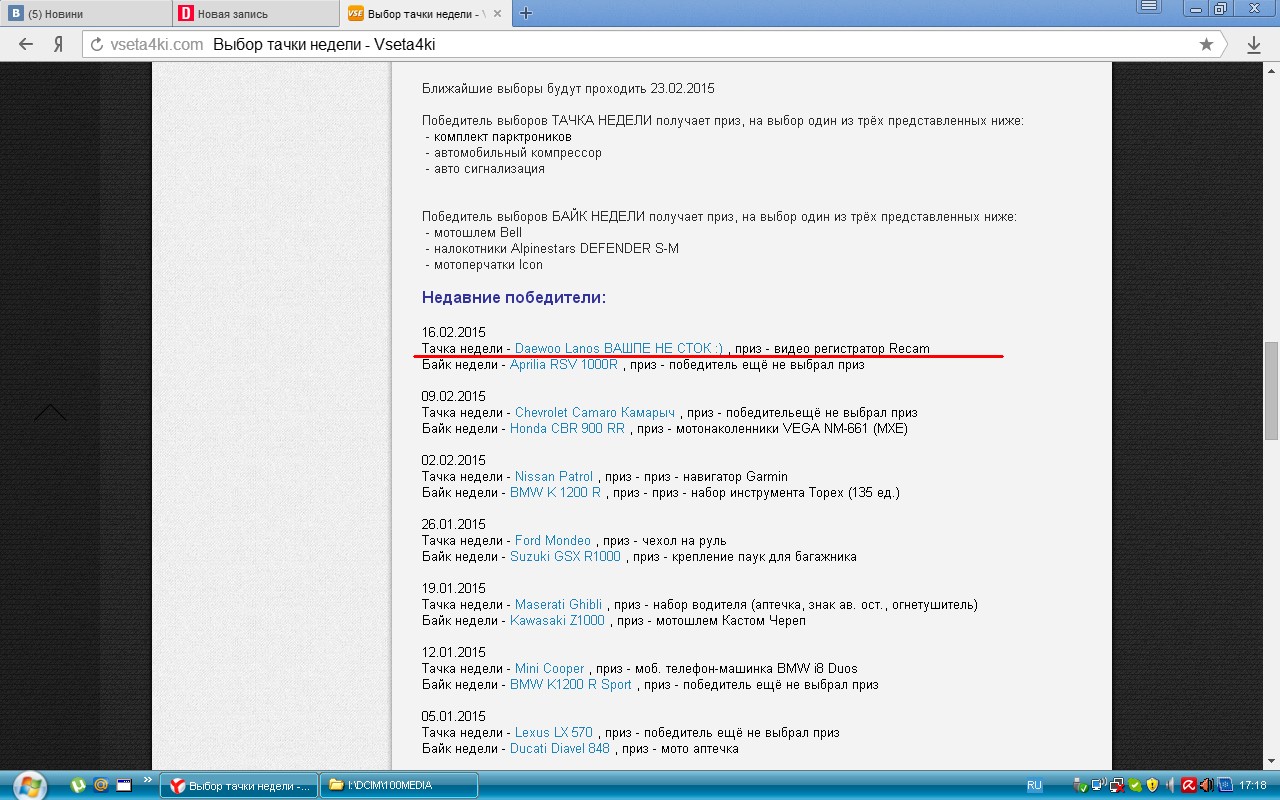Open the BMW K 1200 R link
1280x800 pixels.
click(555, 492)
